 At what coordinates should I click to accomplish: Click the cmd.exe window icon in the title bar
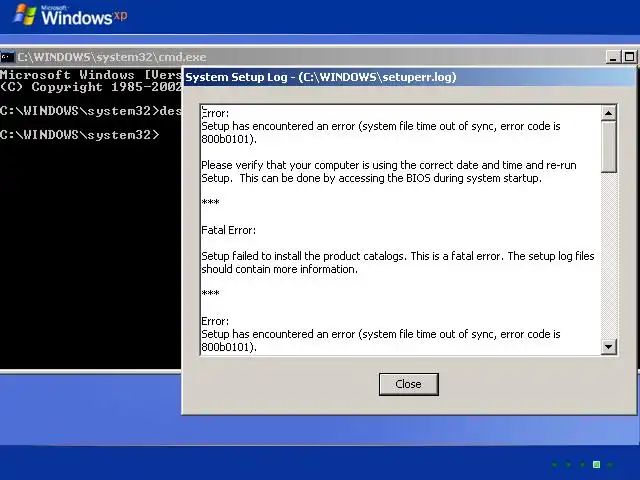pyautogui.click(x=7, y=57)
